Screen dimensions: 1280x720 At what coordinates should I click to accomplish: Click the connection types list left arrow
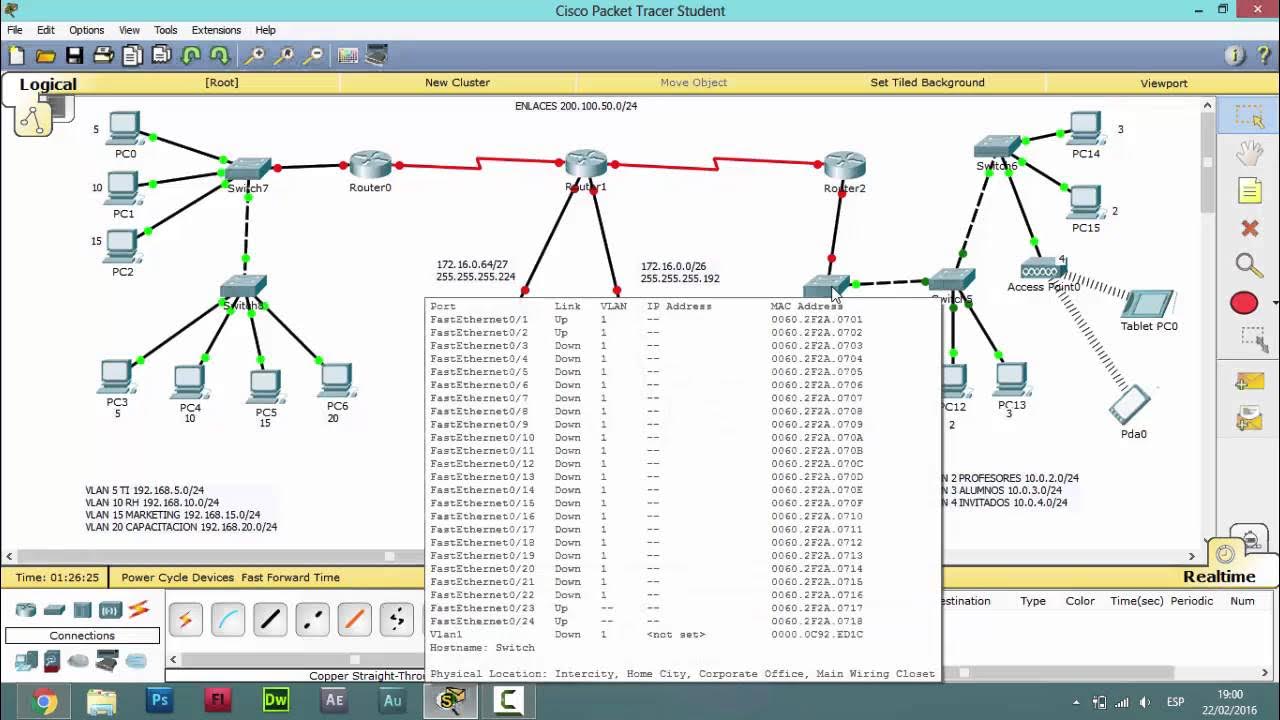[x=173, y=659]
